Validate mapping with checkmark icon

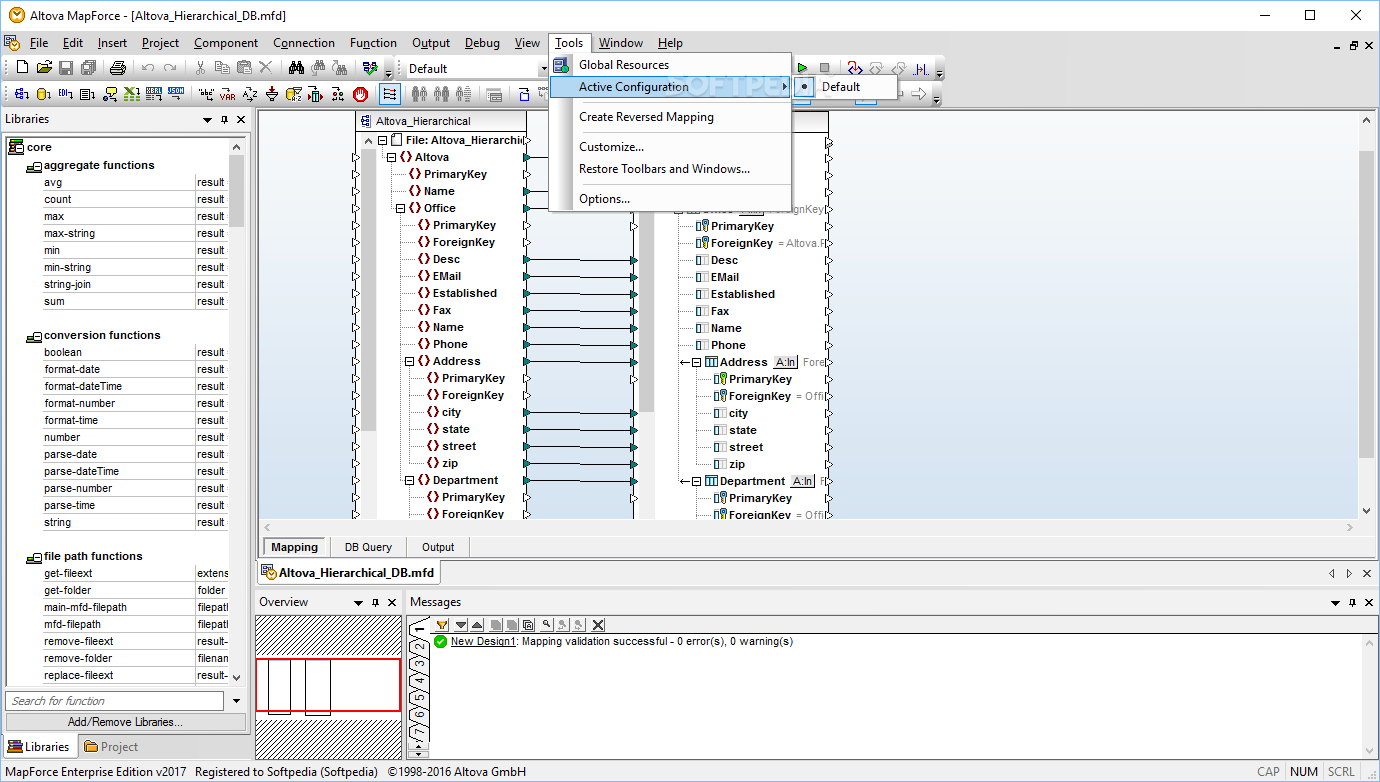click(371, 68)
